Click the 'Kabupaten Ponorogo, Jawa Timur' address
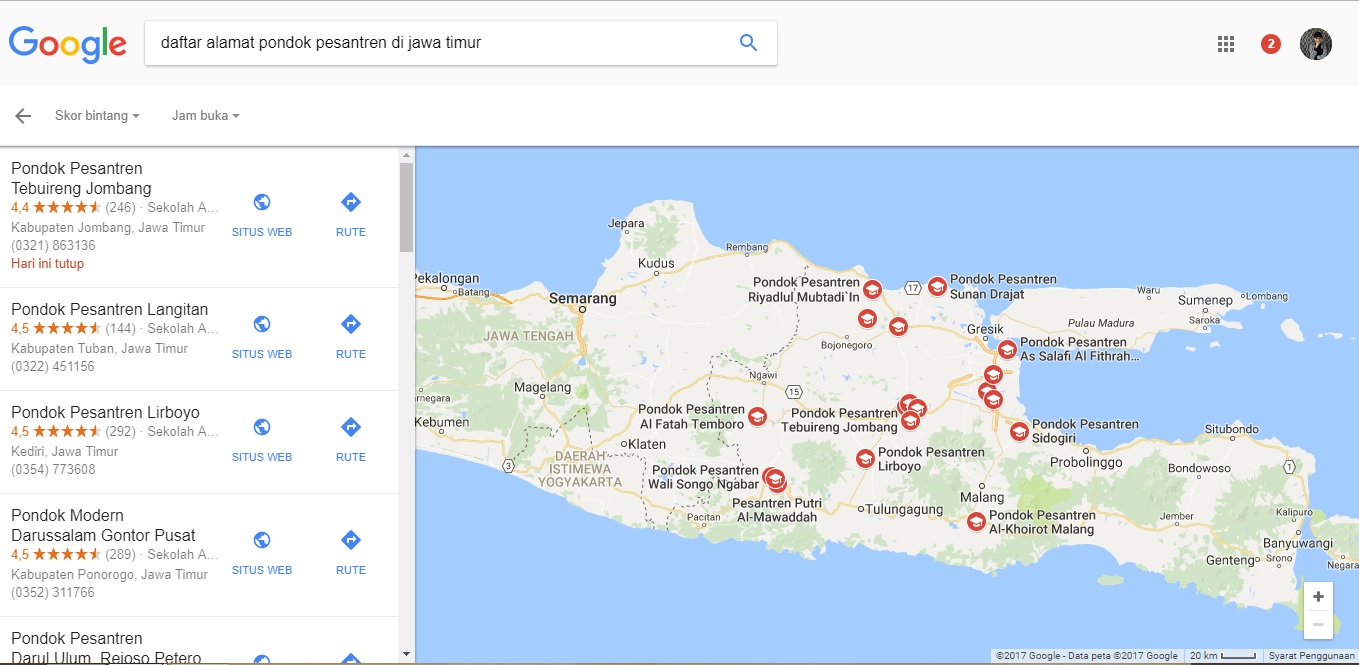The height and width of the screenshot is (665, 1359). tap(109, 575)
